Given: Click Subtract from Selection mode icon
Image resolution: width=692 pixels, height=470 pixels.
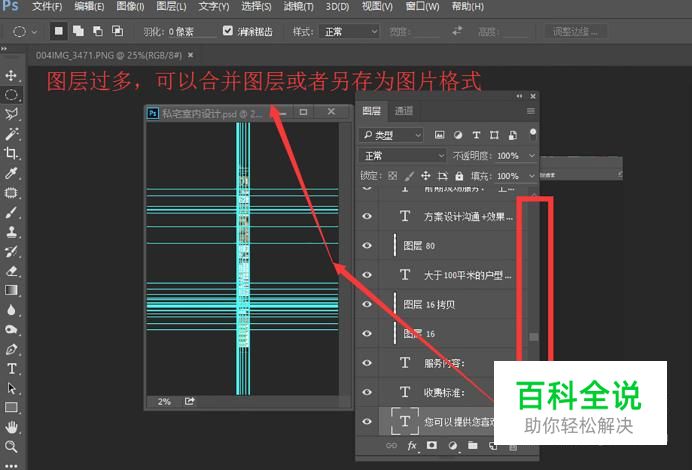Looking at the screenshot, I should coord(98,31).
